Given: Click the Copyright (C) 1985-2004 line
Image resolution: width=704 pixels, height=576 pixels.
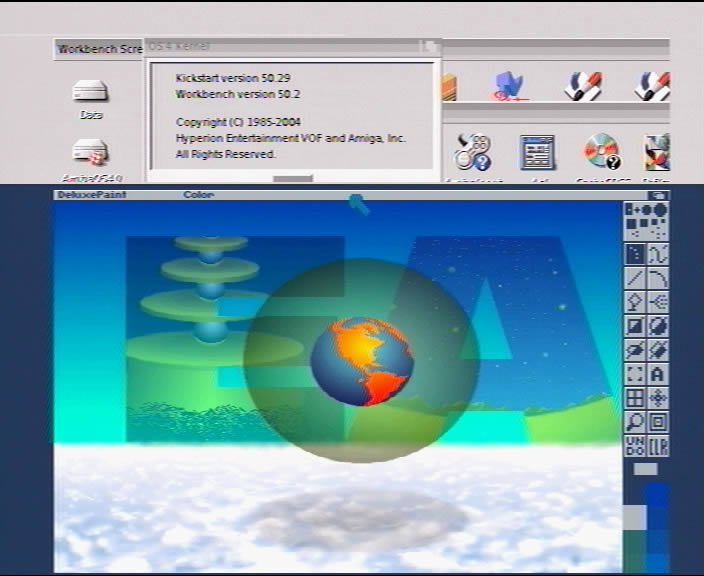Looking at the screenshot, I should click(238, 122).
